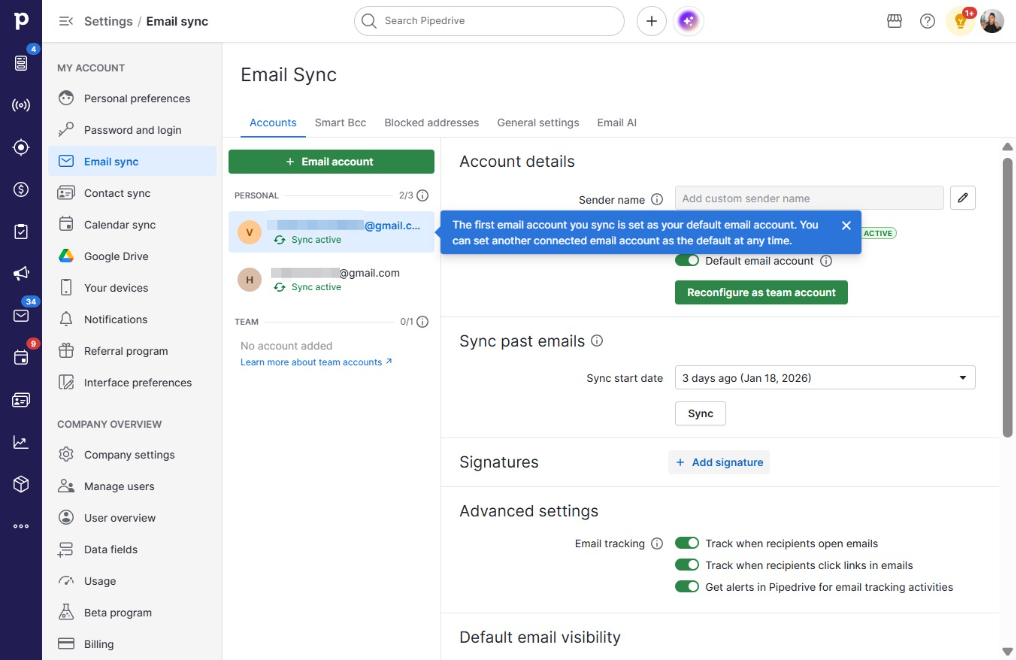
Task: Open Billing settings page
Action: point(132,644)
